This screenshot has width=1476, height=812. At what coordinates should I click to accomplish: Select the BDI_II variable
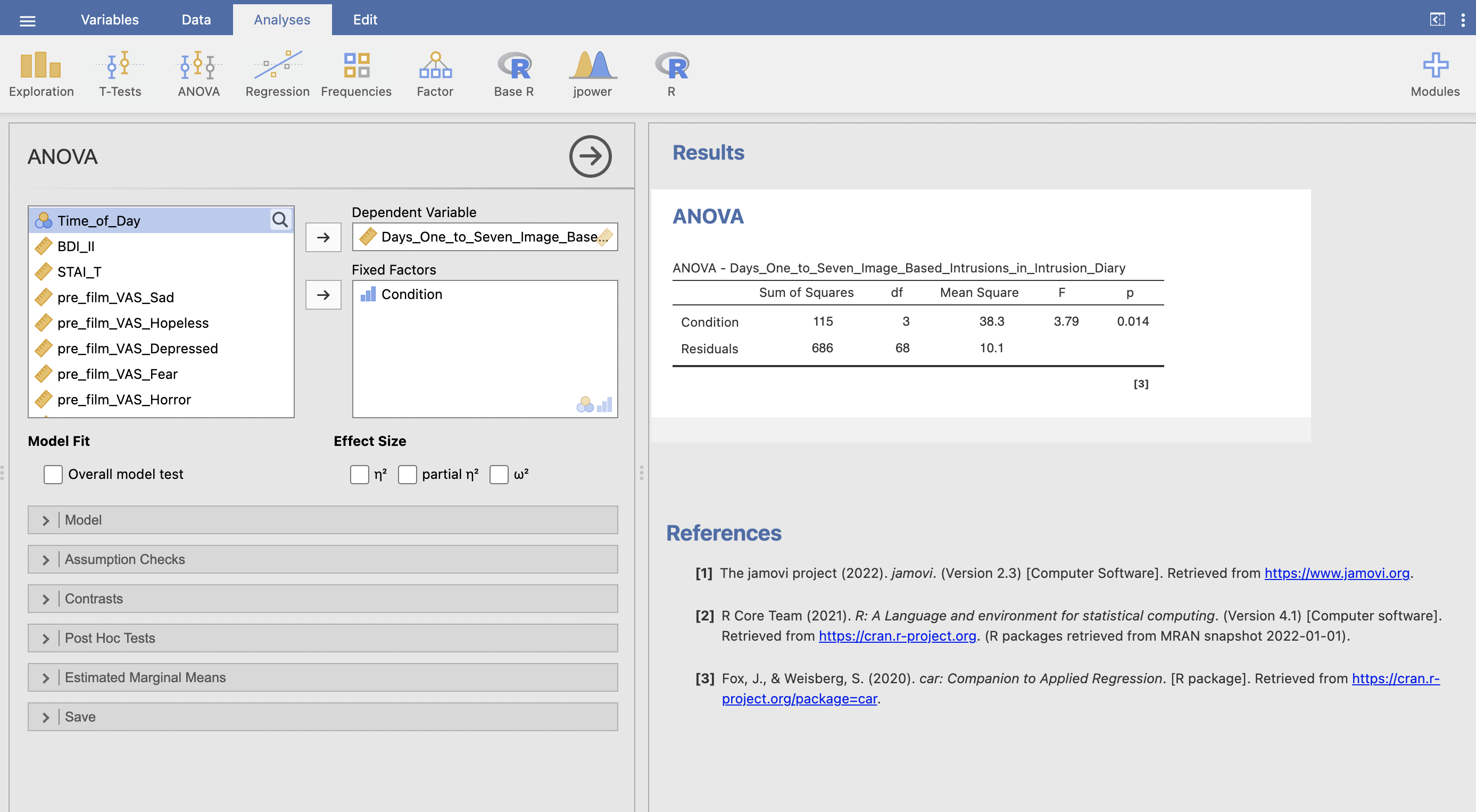click(161, 246)
